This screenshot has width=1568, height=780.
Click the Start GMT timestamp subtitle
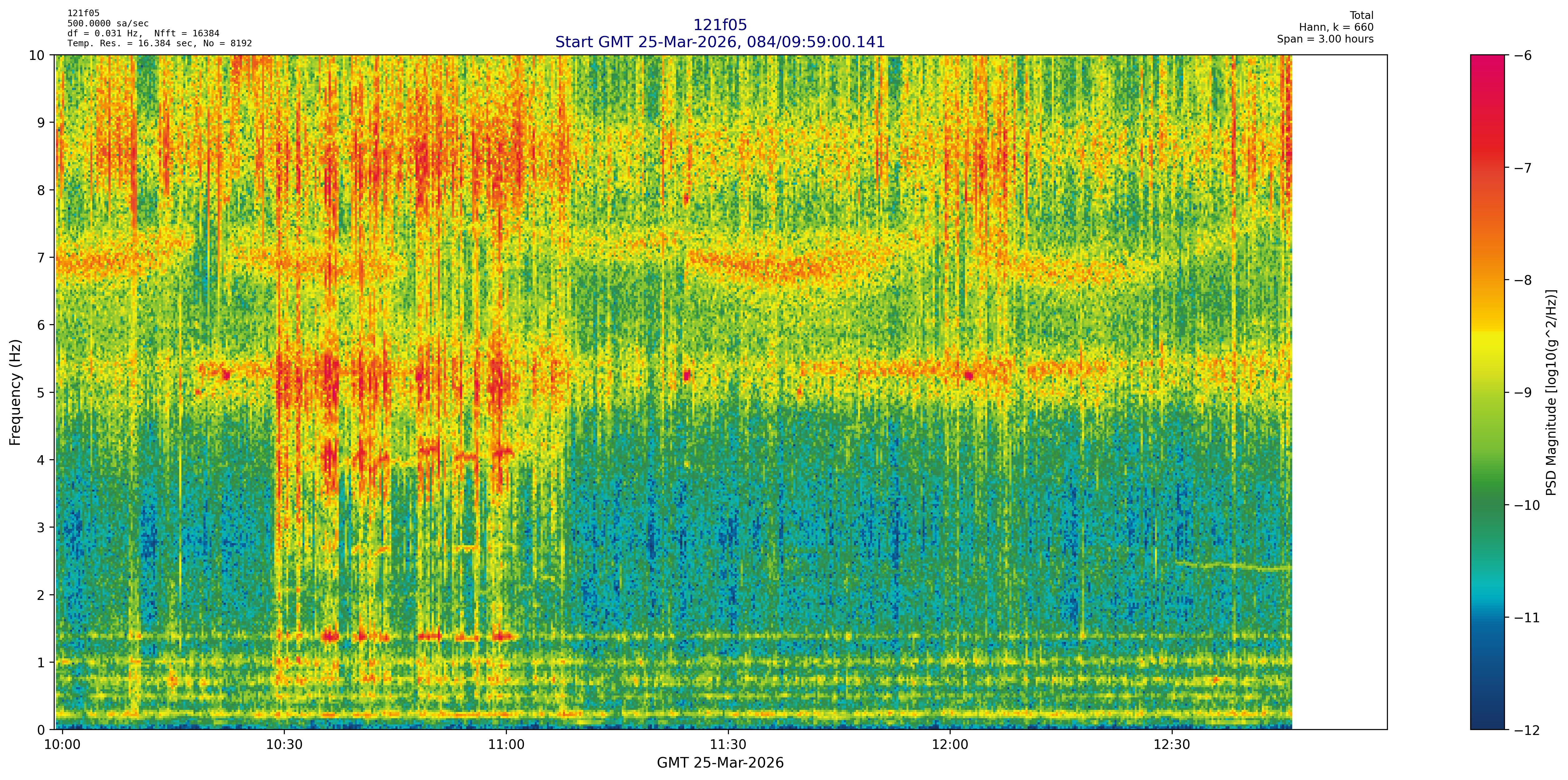click(x=720, y=42)
